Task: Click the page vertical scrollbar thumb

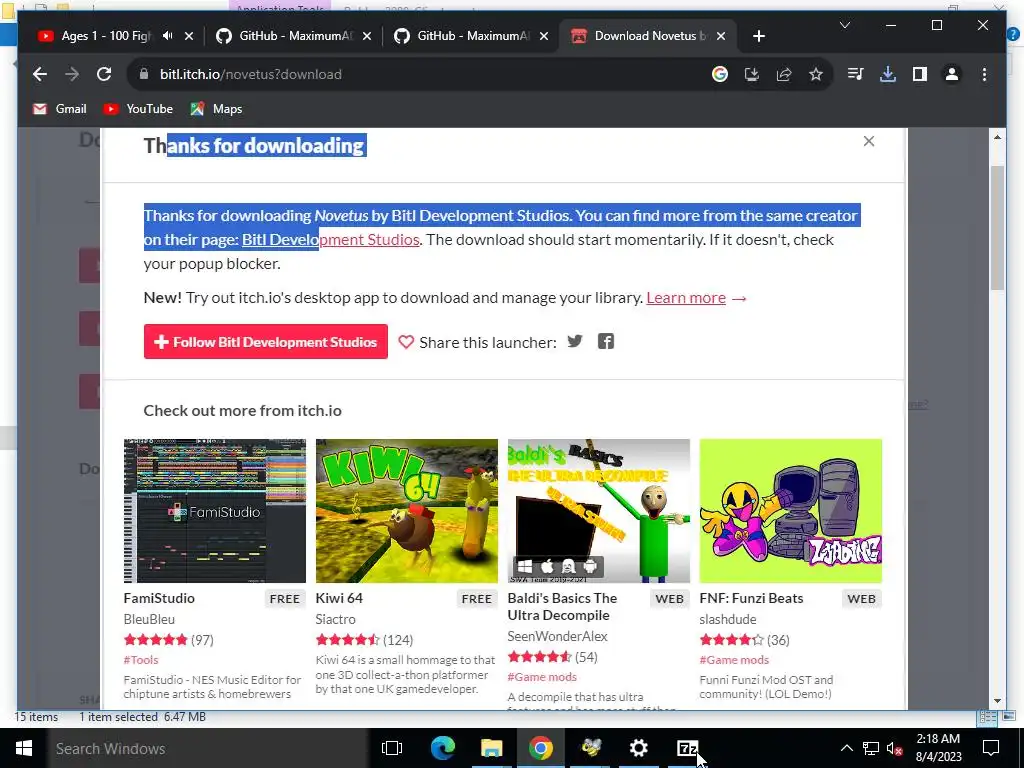Action: [997, 227]
